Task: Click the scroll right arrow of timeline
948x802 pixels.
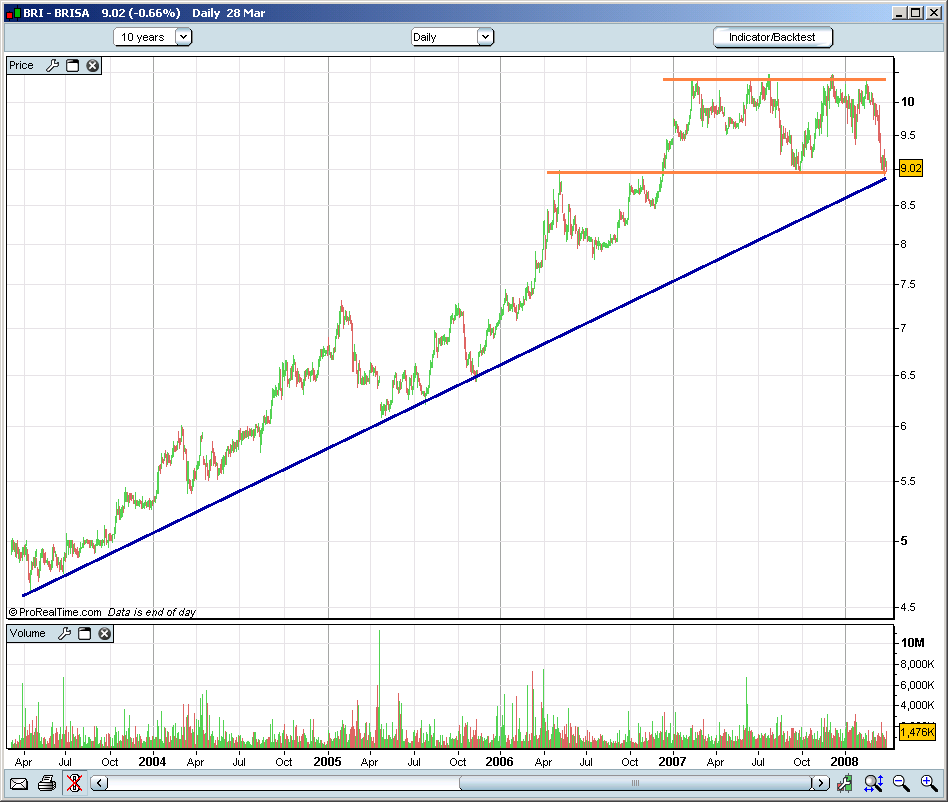Action: point(820,783)
